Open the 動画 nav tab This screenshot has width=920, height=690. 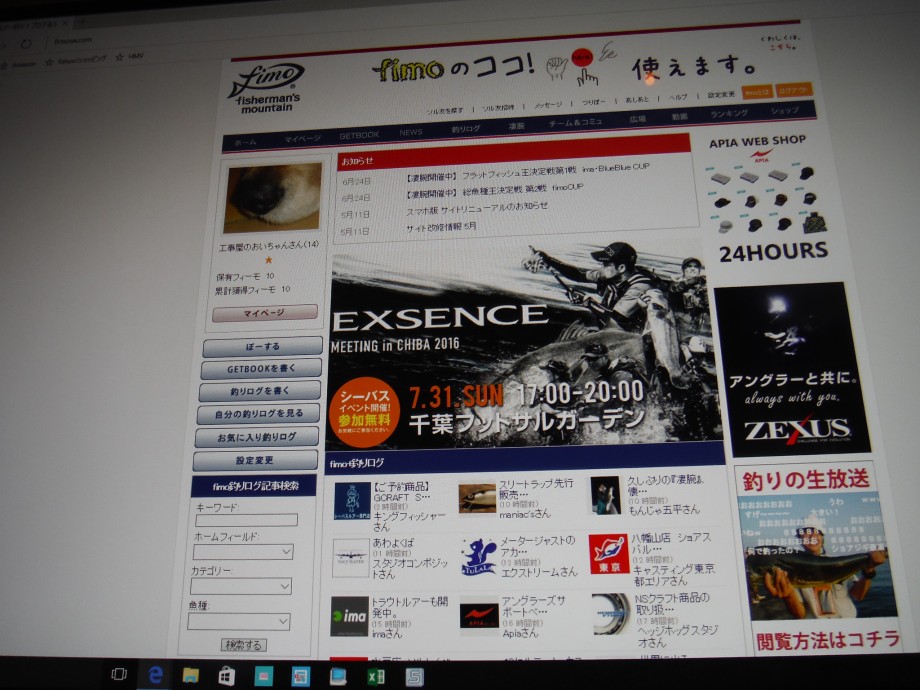[679, 116]
